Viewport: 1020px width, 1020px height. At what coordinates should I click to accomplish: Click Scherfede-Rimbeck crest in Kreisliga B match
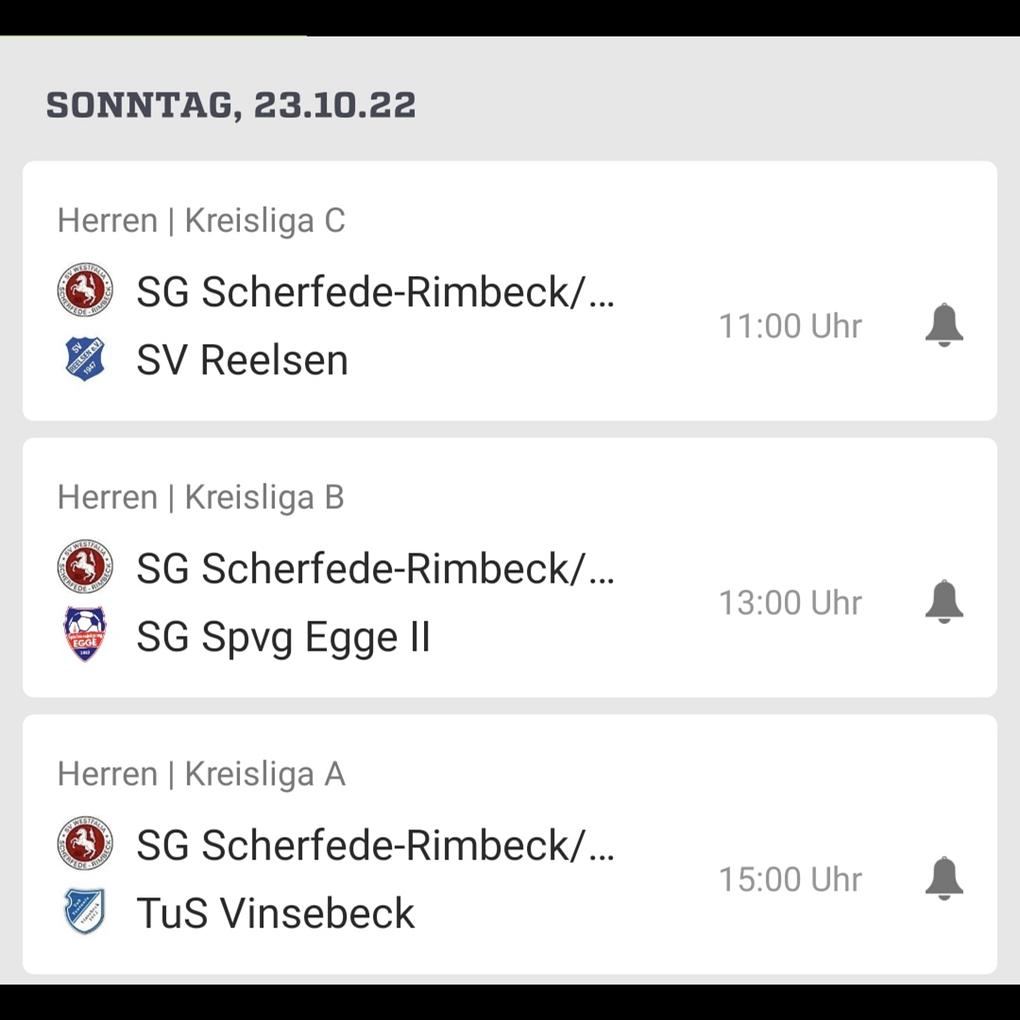[x=85, y=568]
